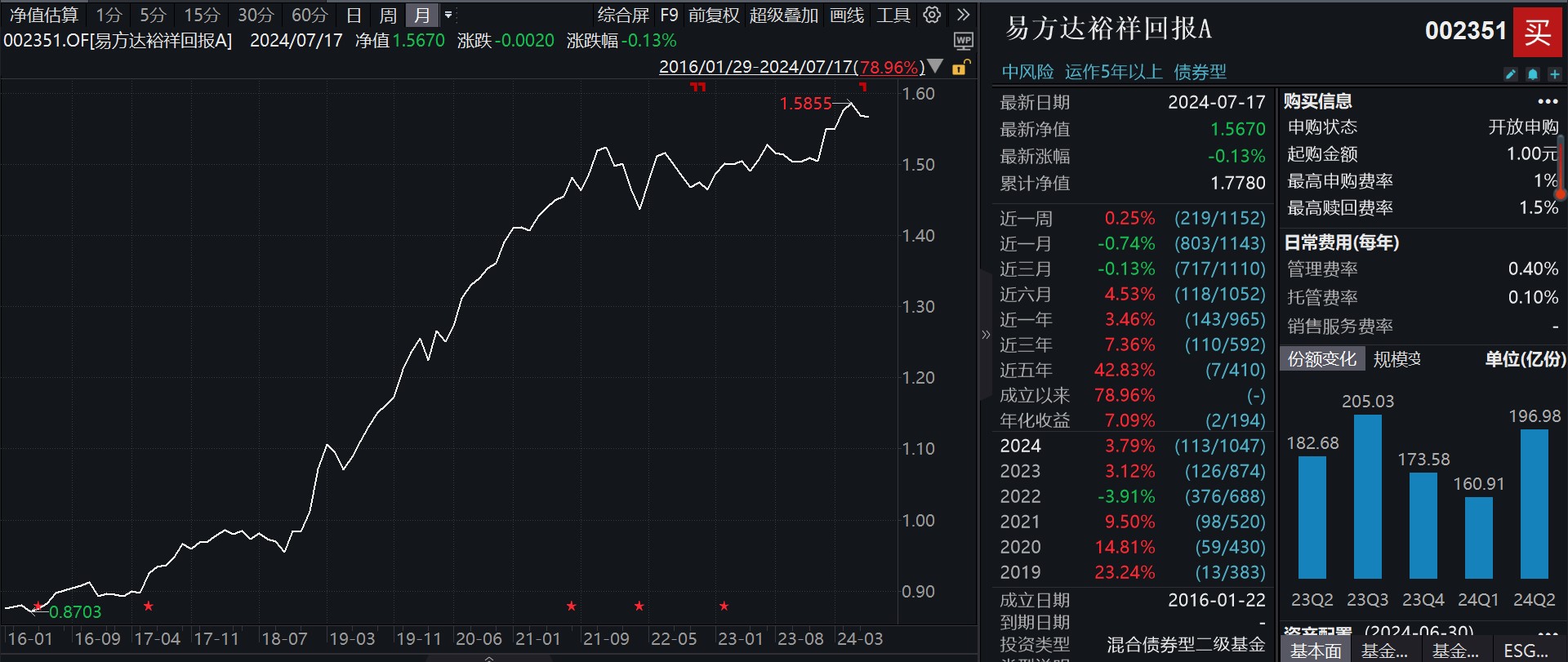Click the fund code 002351
The height and width of the screenshot is (662, 1568).
click(1465, 31)
